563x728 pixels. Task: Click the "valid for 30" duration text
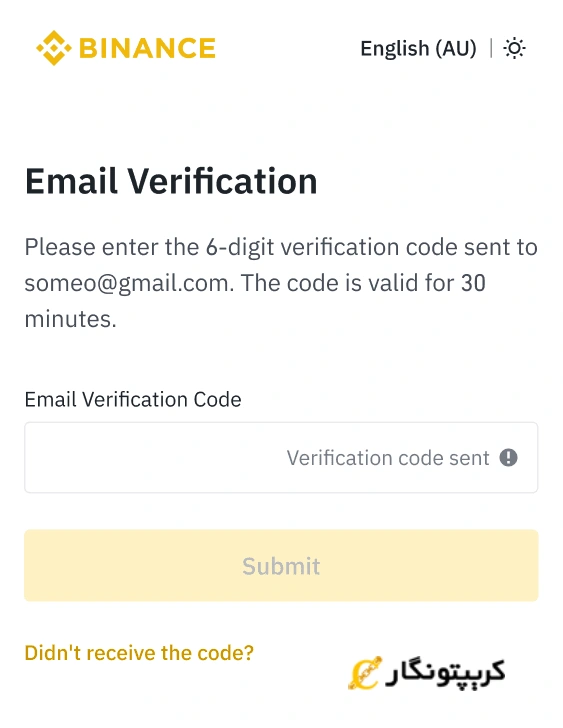tap(430, 283)
